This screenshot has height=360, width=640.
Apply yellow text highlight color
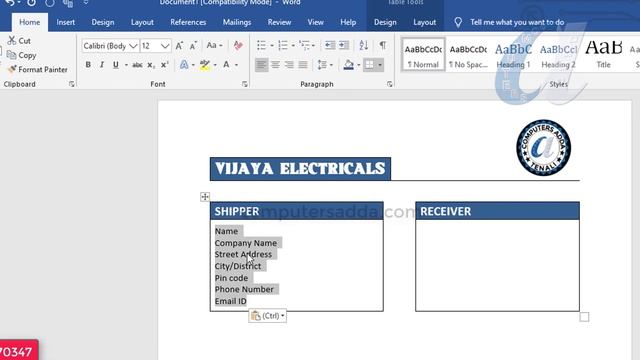click(204, 64)
